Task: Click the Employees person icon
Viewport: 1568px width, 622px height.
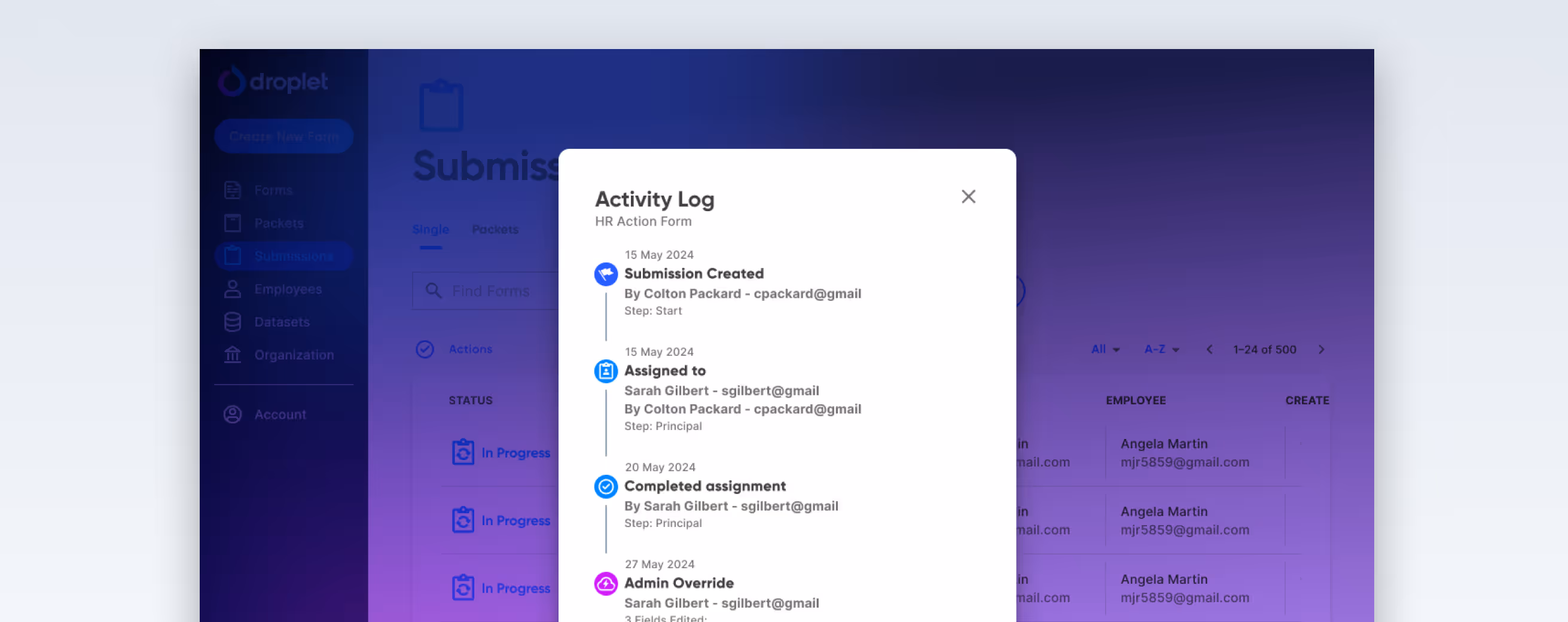Action: coord(233,289)
